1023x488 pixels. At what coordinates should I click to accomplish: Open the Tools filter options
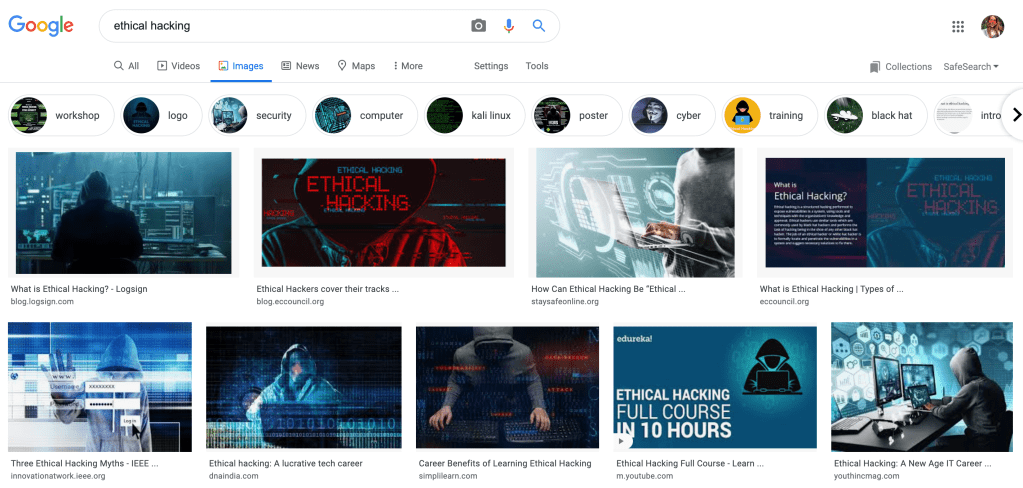click(537, 66)
